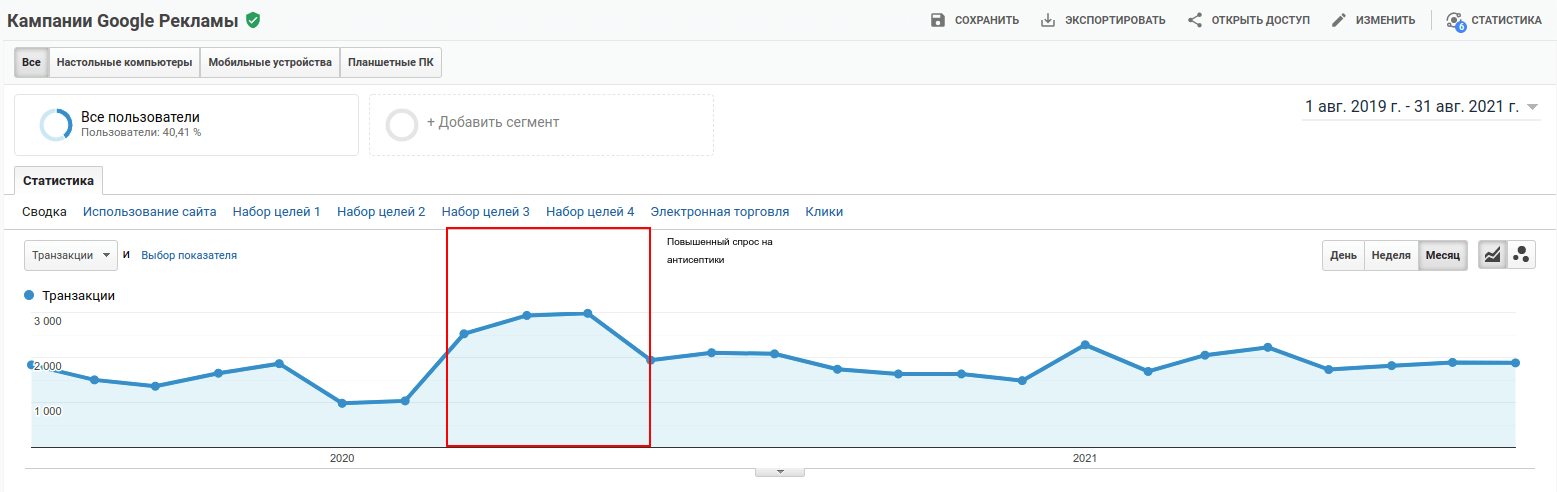
Task: Click 'Пользователи: 40,41 %' text
Action: point(141,132)
